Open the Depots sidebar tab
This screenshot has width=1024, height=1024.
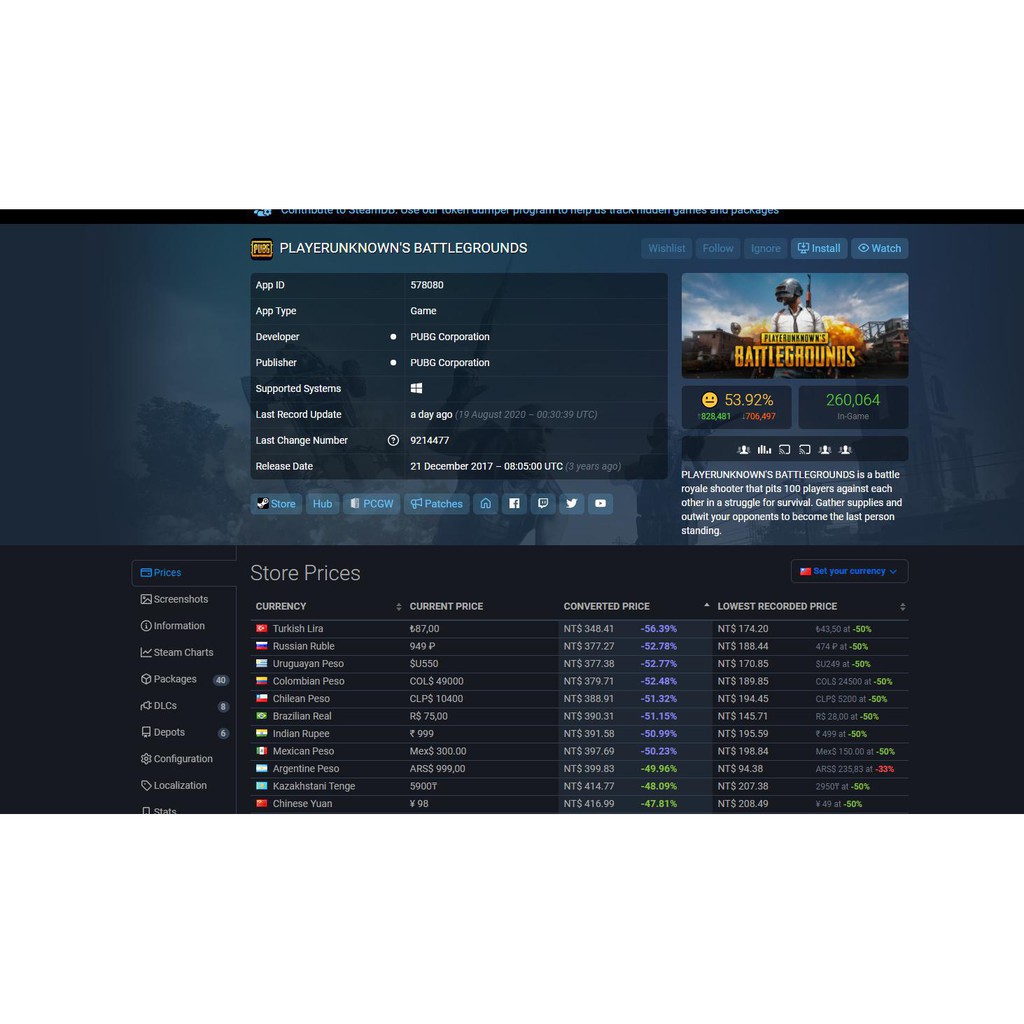[x=184, y=732]
